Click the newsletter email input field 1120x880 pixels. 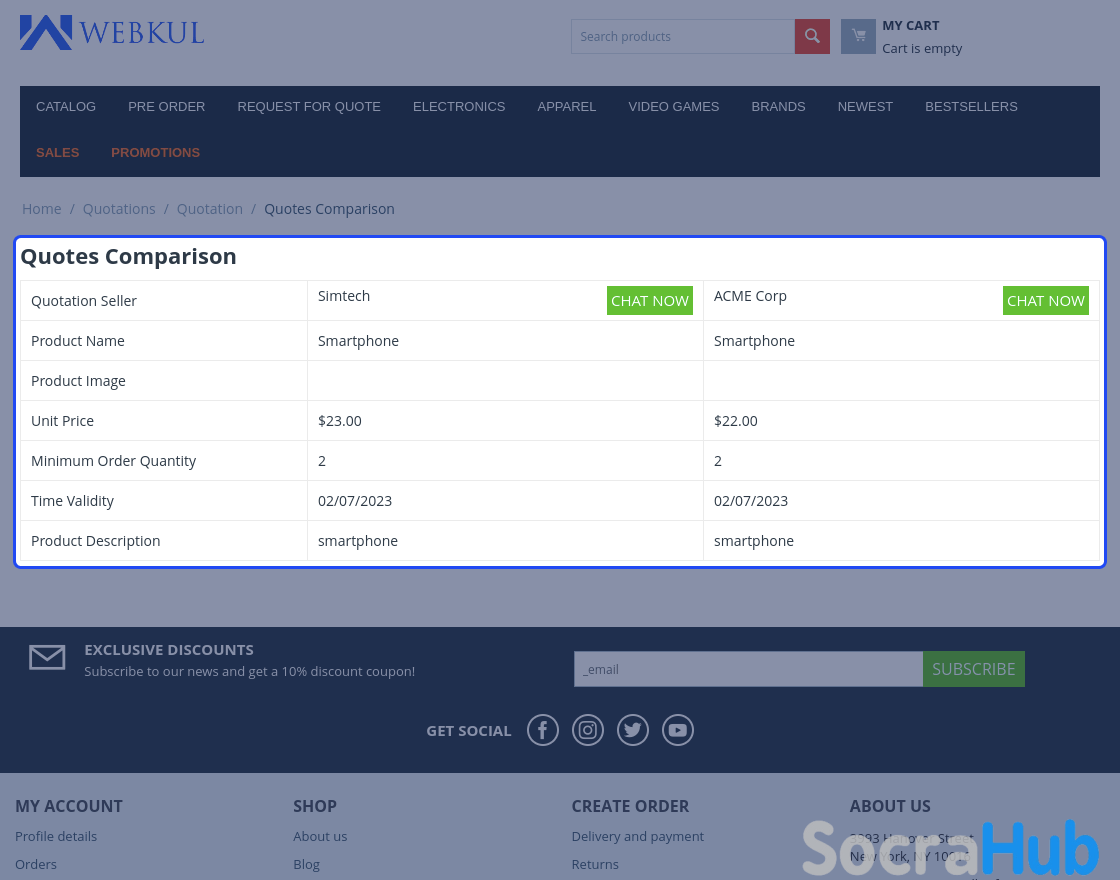coord(748,669)
